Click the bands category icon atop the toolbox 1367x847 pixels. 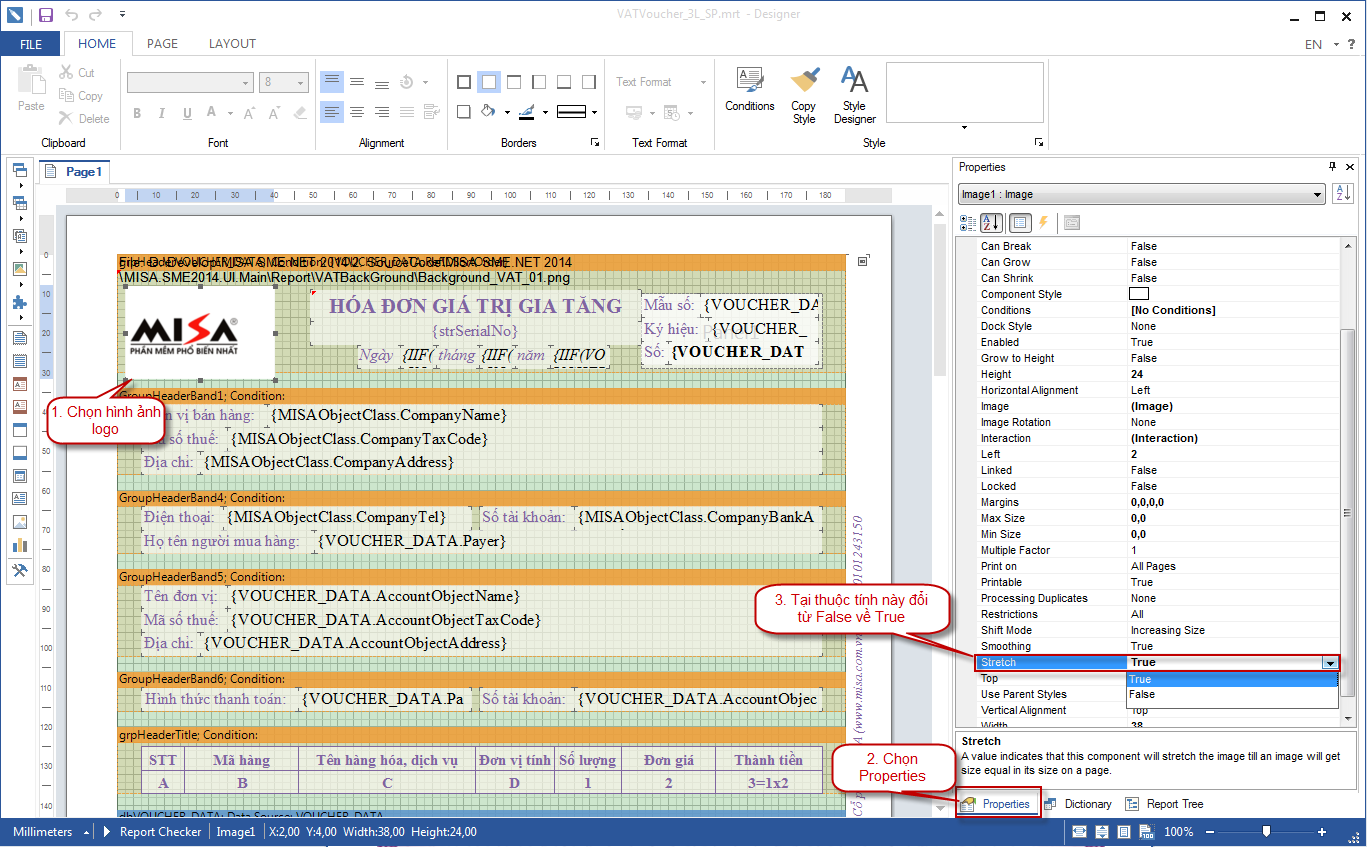[19, 170]
